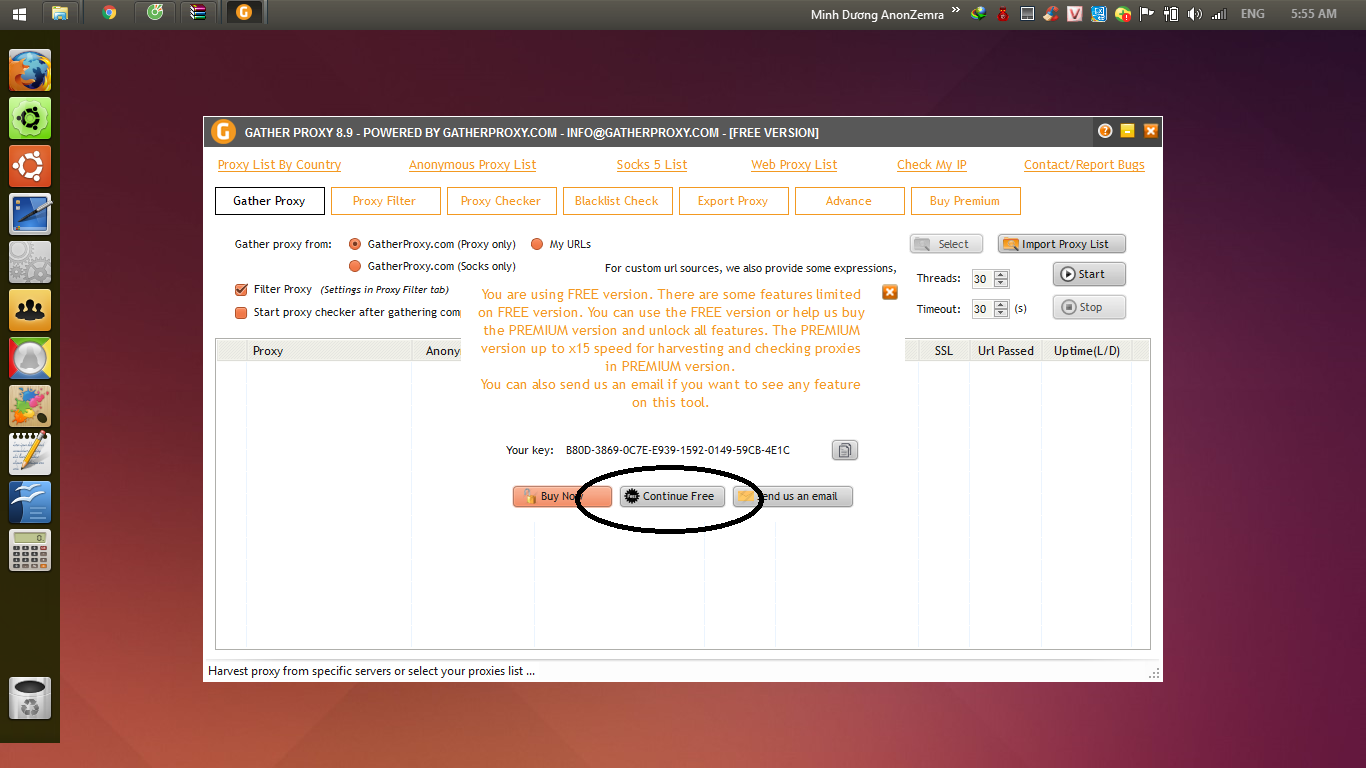Click the orange Ubuntu logo dock icon
Image resolution: width=1366 pixels, height=768 pixels.
pyautogui.click(x=30, y=166)
